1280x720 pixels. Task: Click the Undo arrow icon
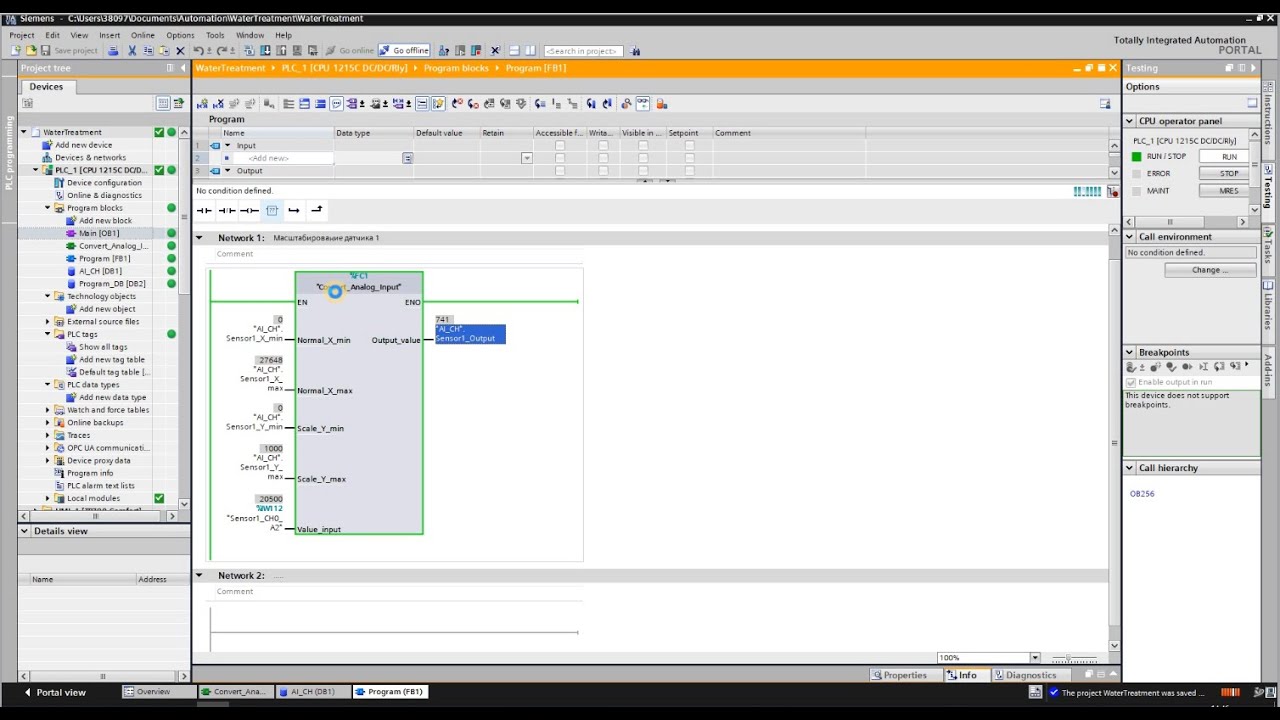(x=198, y=50)
